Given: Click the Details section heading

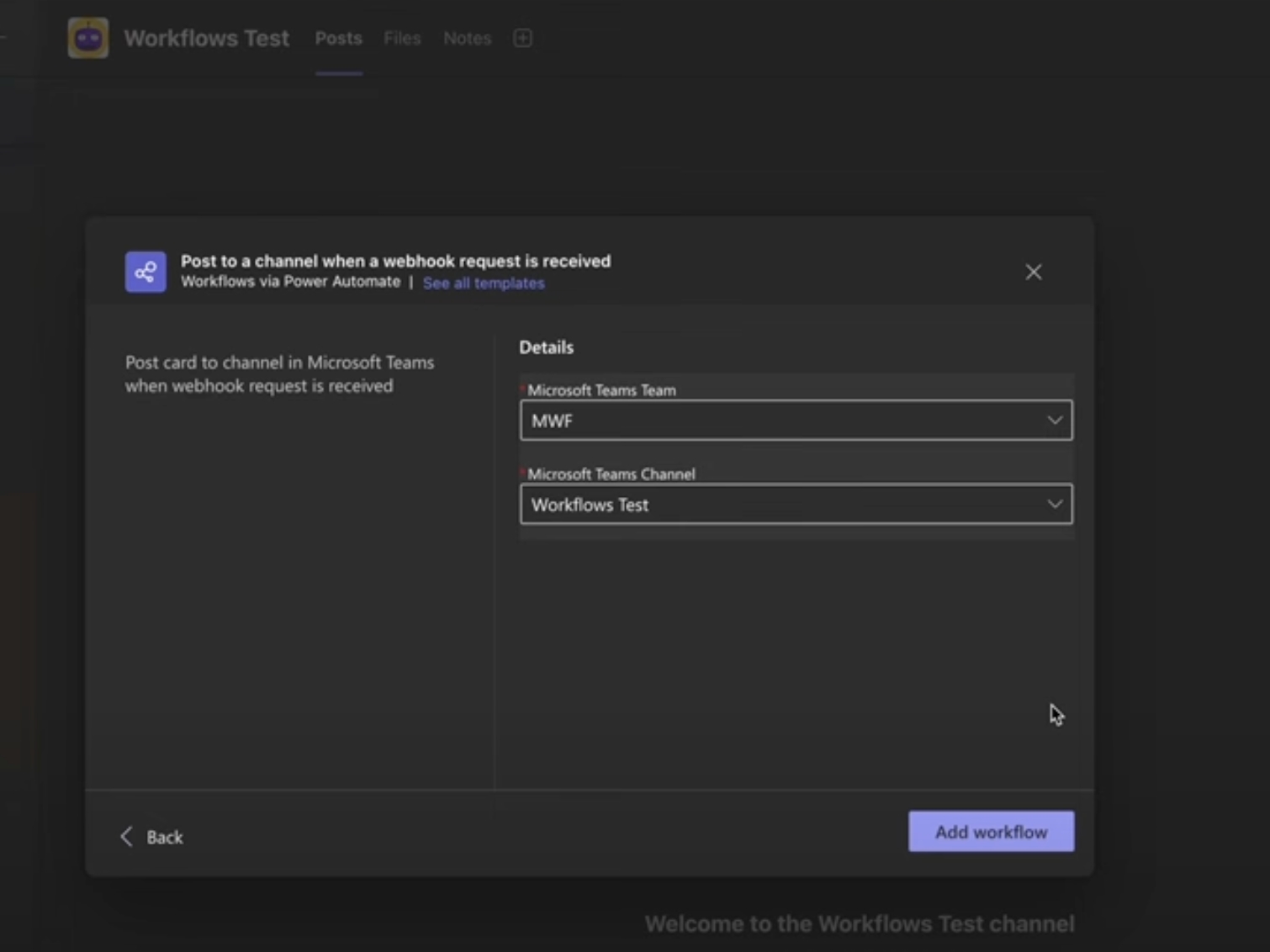Looking at the screenshot, I should pyautogui.click(x=546, y=347).
